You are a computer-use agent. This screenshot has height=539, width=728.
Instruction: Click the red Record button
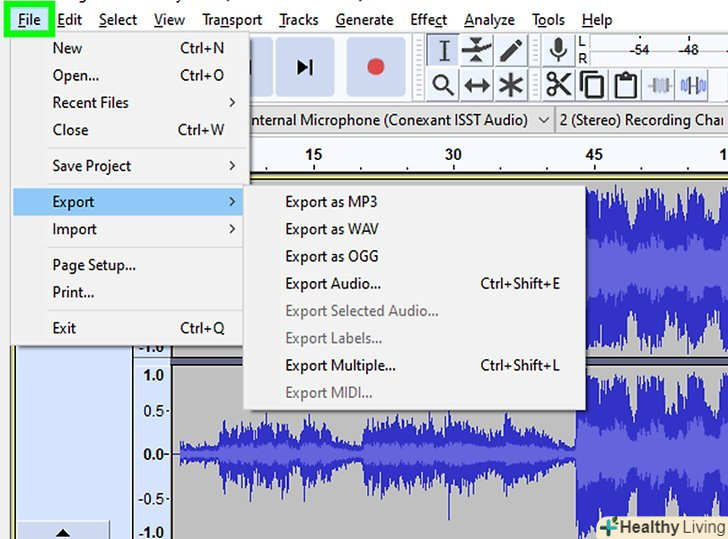click(x=375, y=66)
